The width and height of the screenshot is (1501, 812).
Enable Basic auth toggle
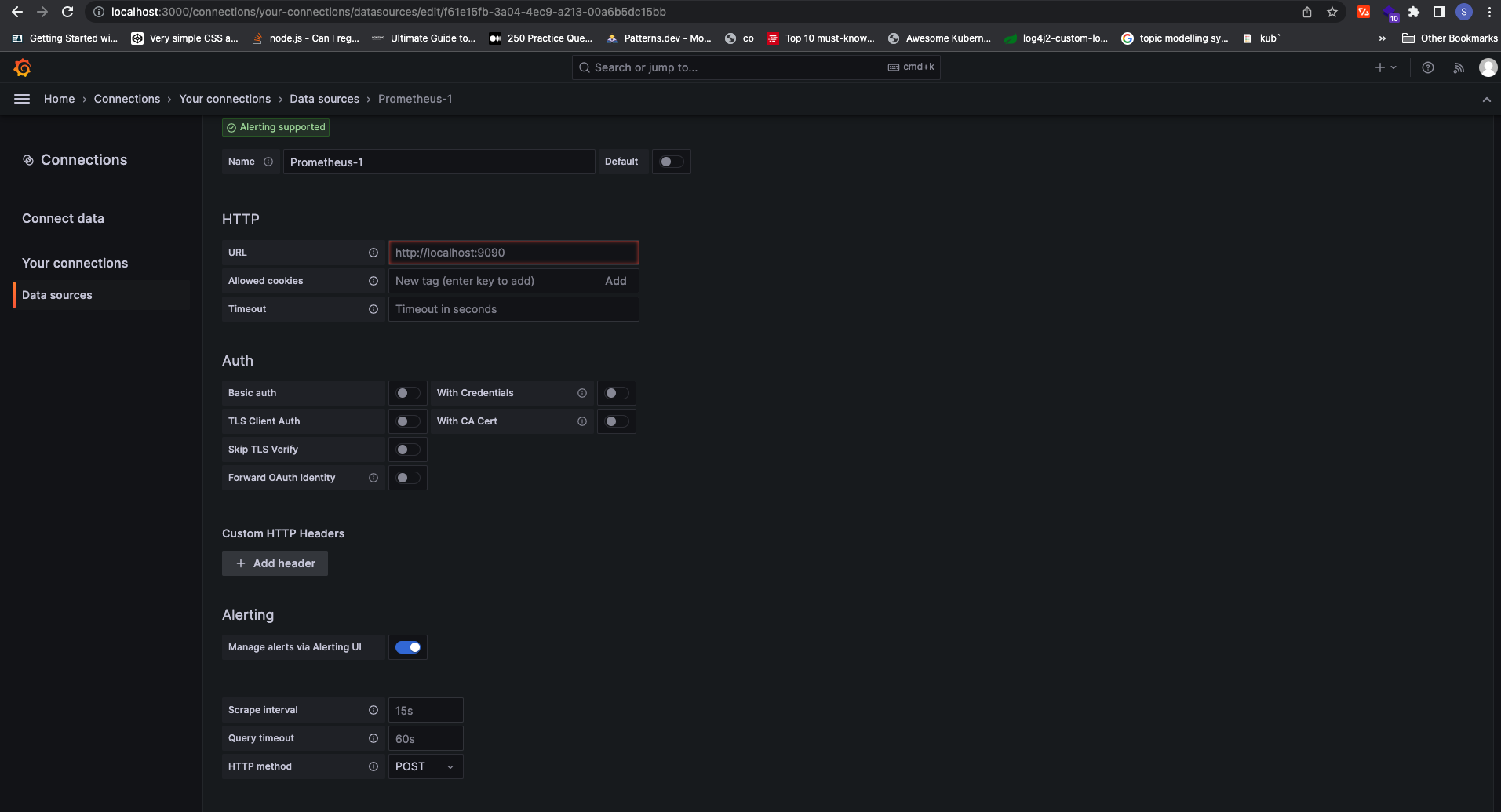(408, 393)
